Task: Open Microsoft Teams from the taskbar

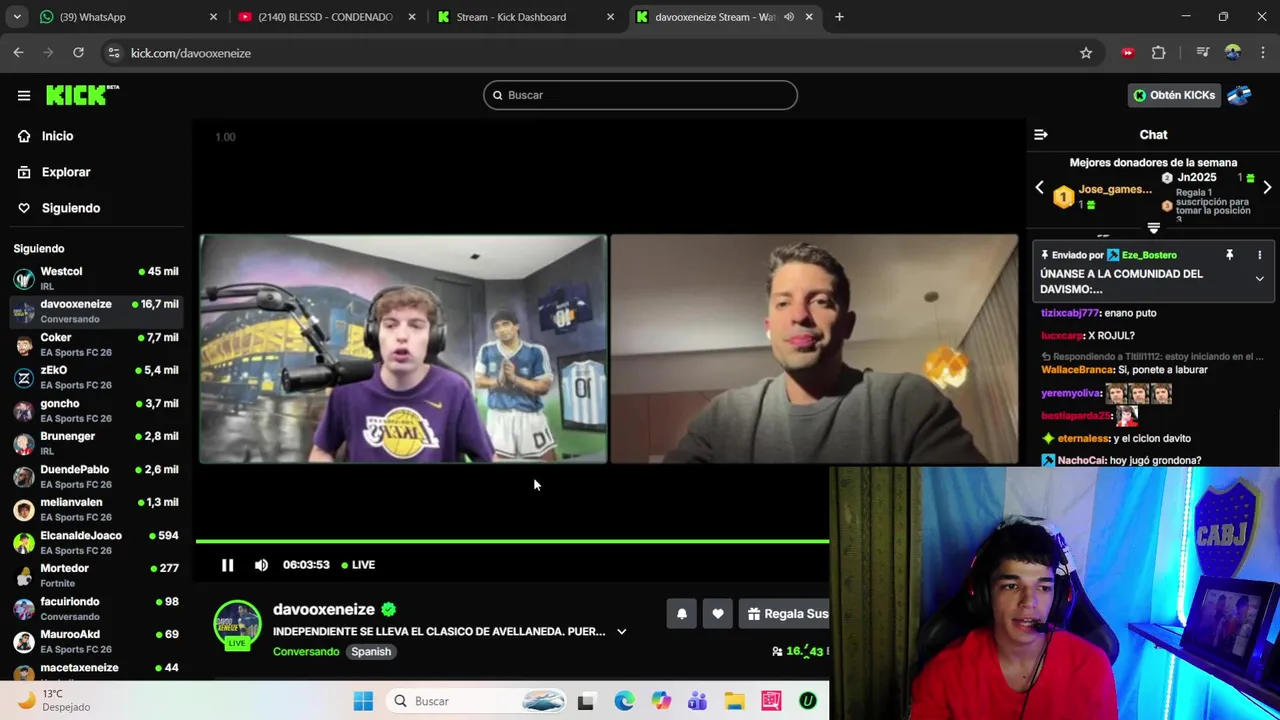Action: tap(697, 701)
